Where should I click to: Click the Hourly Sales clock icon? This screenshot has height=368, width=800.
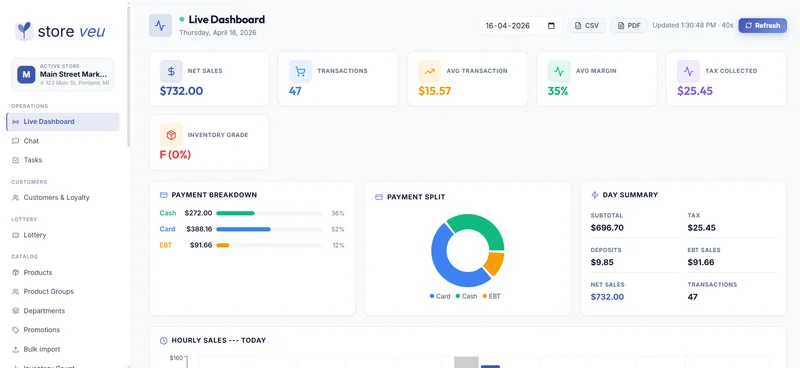pyautogui.click(x=164, y=340)
